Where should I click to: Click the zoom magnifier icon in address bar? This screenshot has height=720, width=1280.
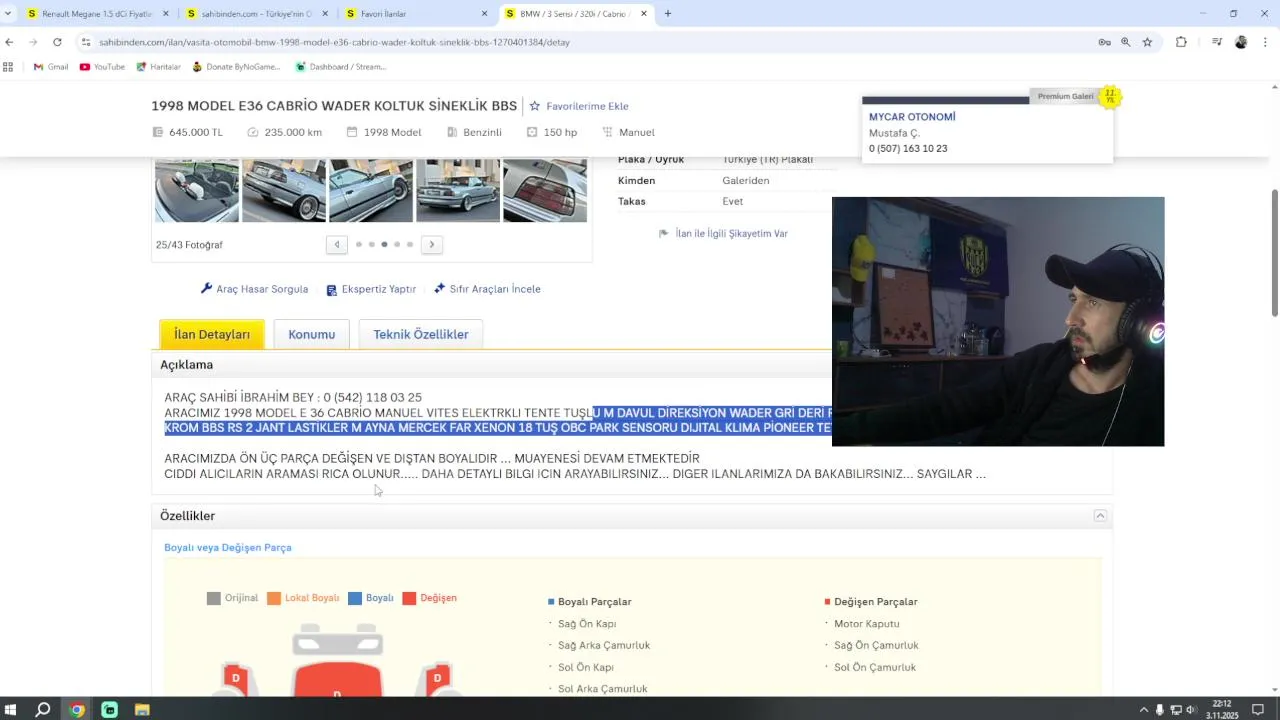click(x=1126, y=42)
